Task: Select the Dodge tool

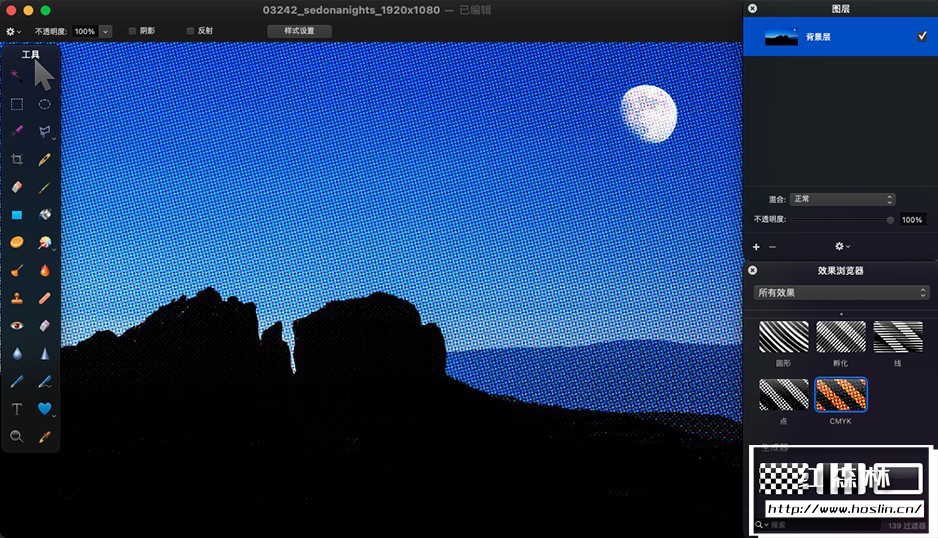Action: (x=17, y=270)
